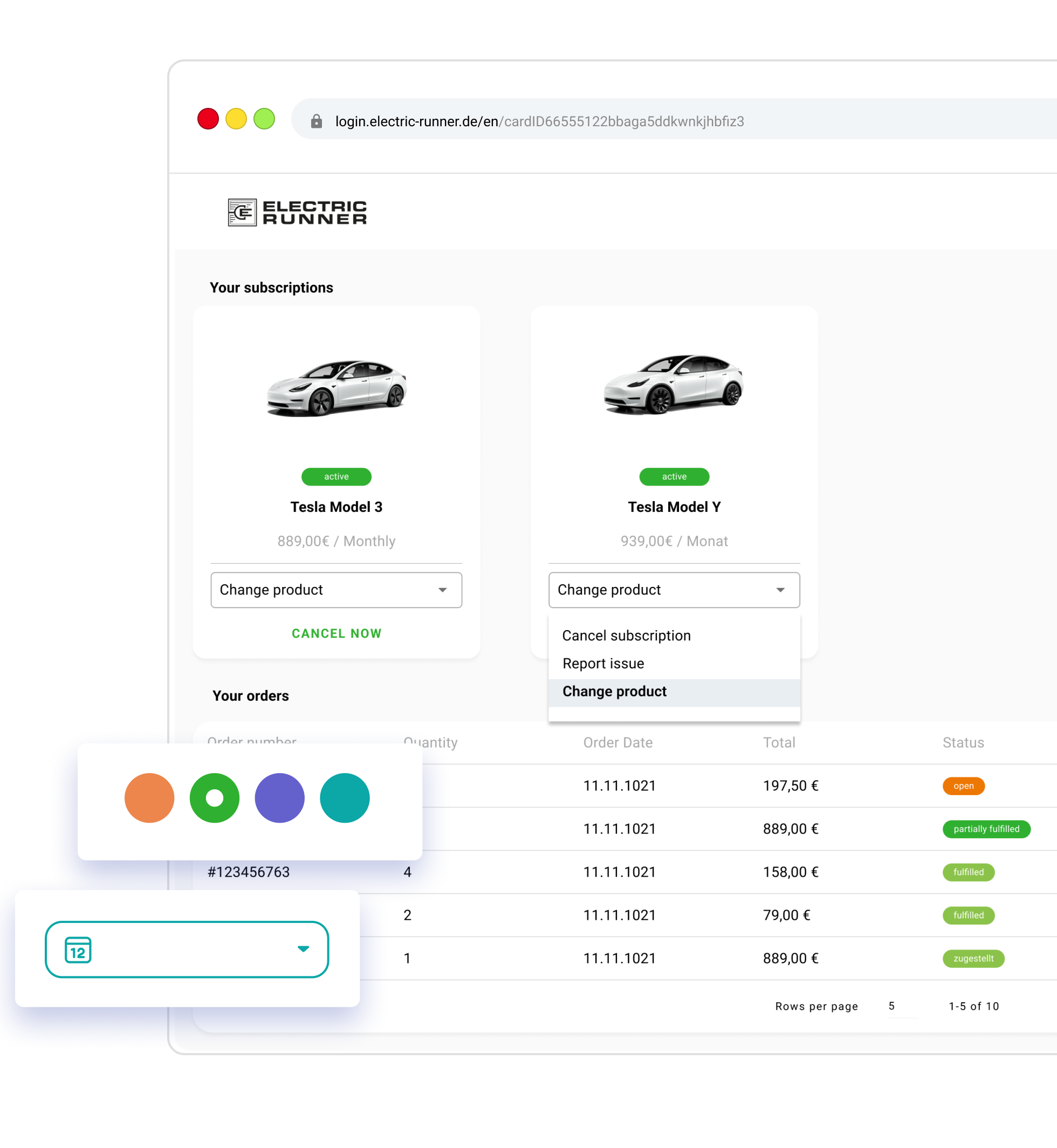Open the date picker dropdown arrow
This screenshot has height=1148, width=1057.
pos(303,949)
